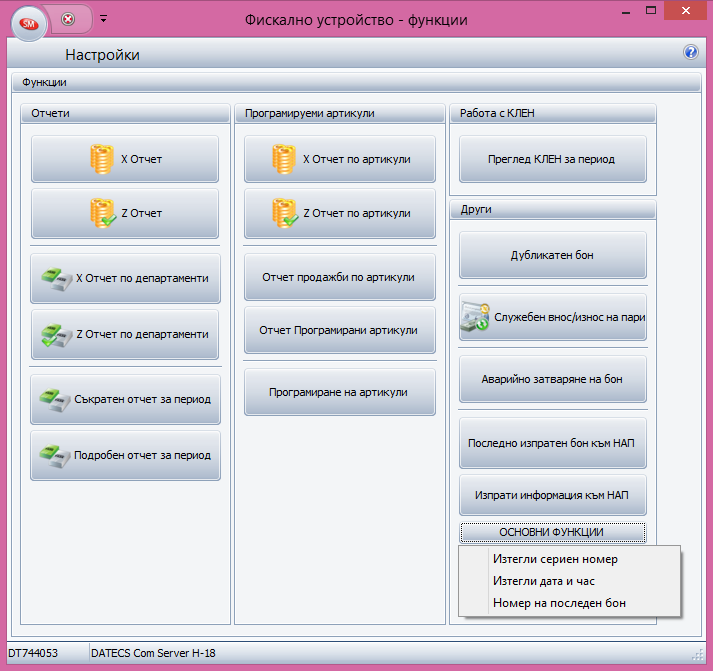Image resolution: width=713 pixels, height=671 pixels.
Task: Click the Други group header
Action: coord(552,210)
